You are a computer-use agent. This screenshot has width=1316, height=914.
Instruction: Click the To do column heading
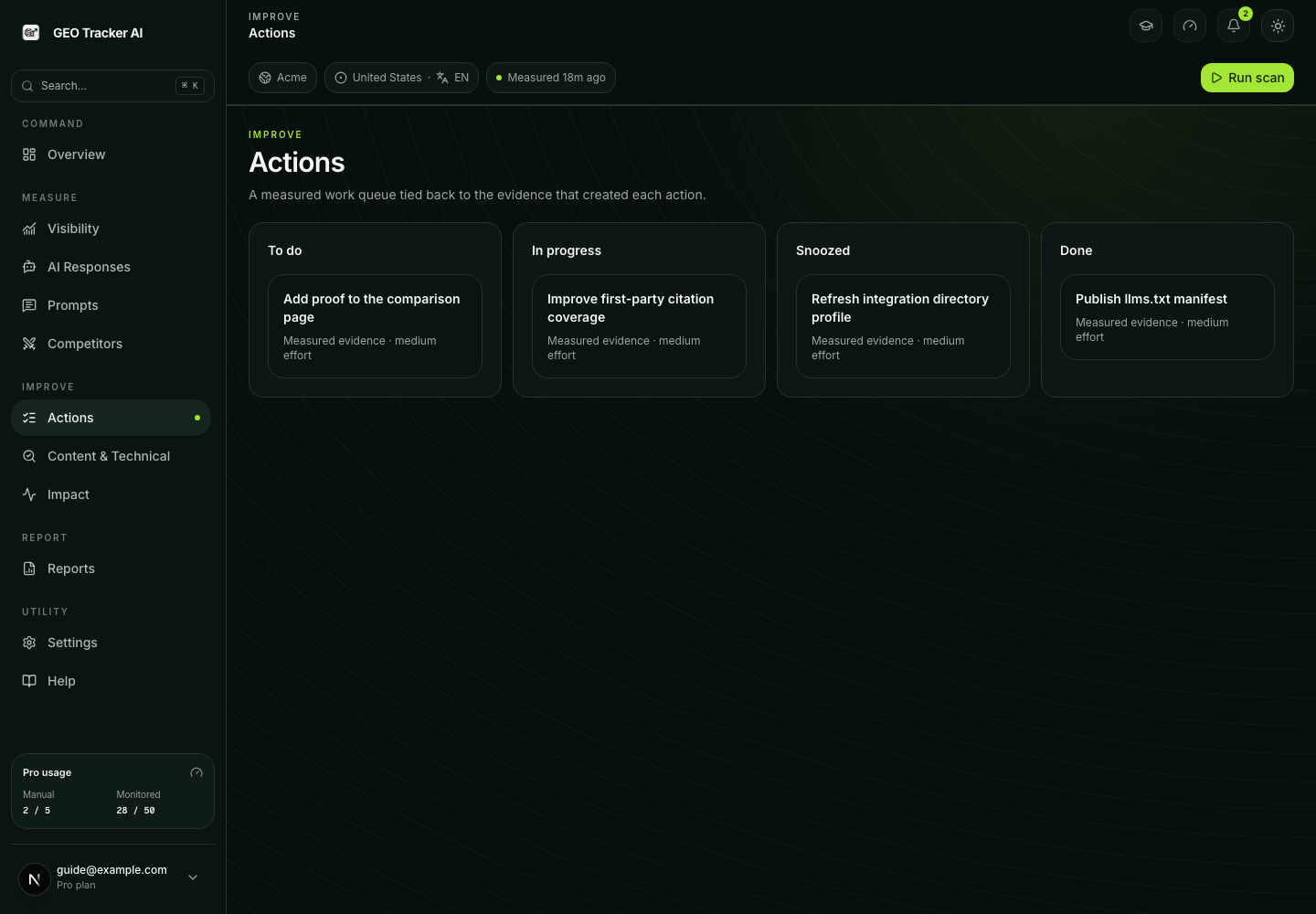pos(285,250)
